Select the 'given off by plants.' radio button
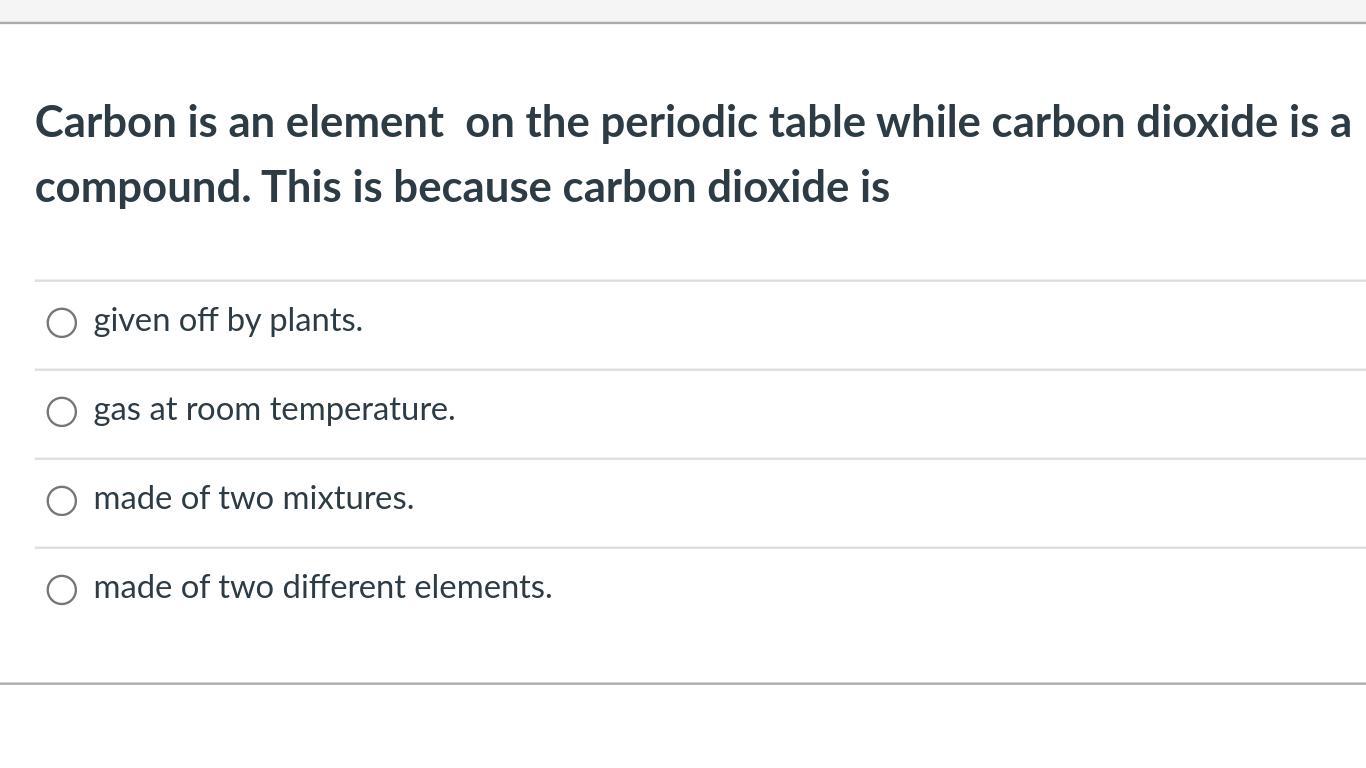The height and width of the screenshot is (768, 1366). (x=62, y=322)
